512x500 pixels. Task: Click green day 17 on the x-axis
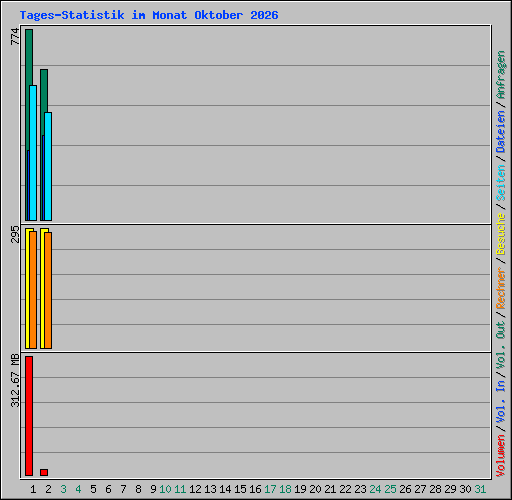pyautogui.click(x=270, y=489)
